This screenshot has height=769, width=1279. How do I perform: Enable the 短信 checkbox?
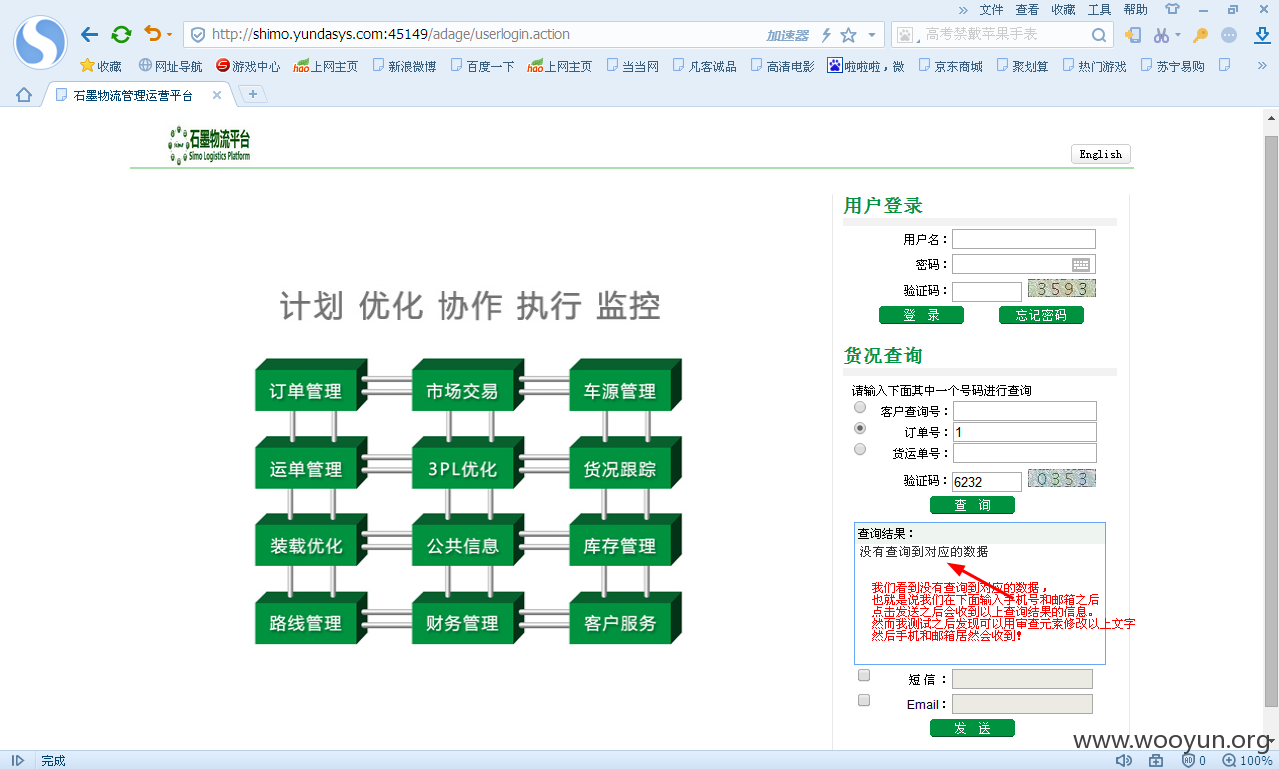point(864,675)
